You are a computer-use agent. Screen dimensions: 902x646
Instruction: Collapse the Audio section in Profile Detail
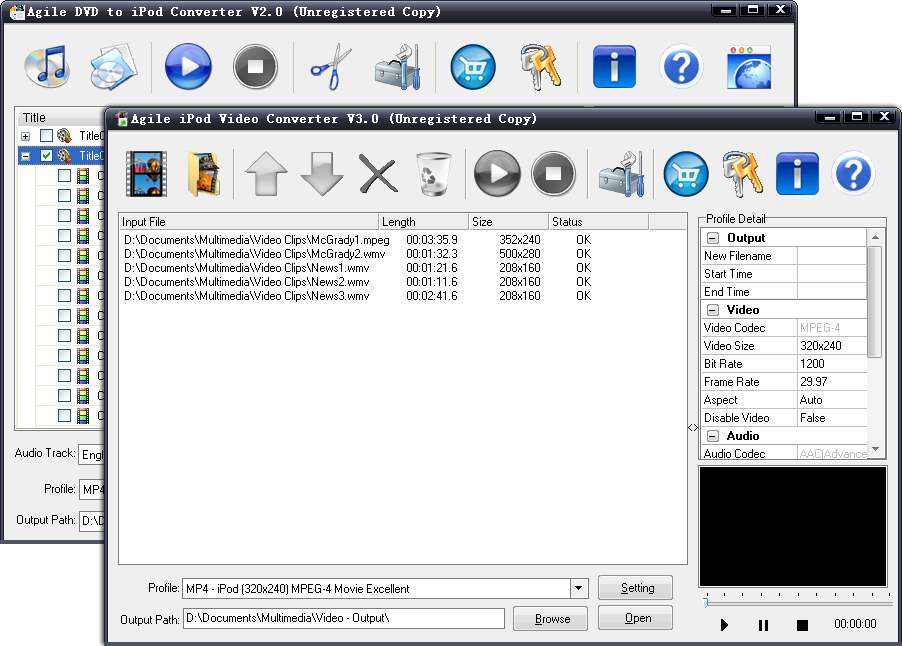tap(713, 435)
